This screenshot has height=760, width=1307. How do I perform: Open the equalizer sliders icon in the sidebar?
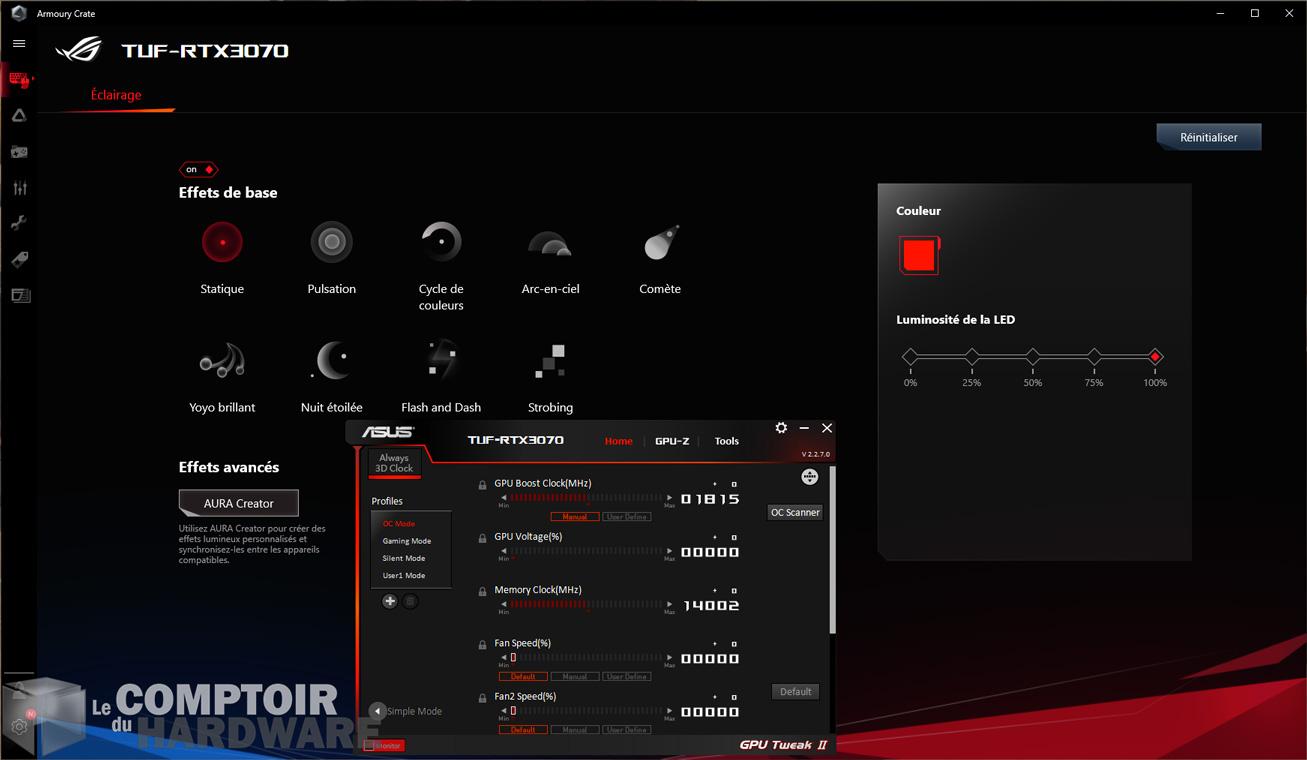[18, 187]
